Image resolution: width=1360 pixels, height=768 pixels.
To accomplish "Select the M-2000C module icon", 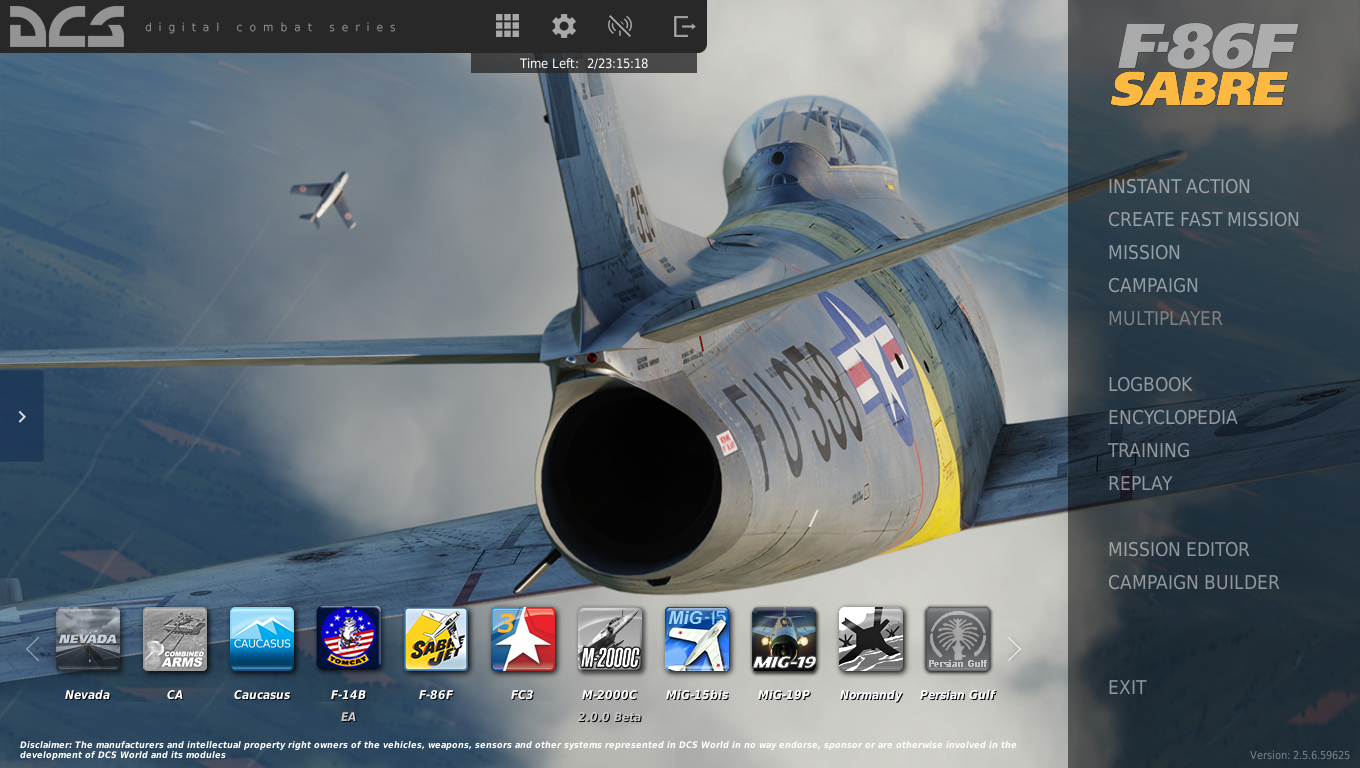I will 610,639.
